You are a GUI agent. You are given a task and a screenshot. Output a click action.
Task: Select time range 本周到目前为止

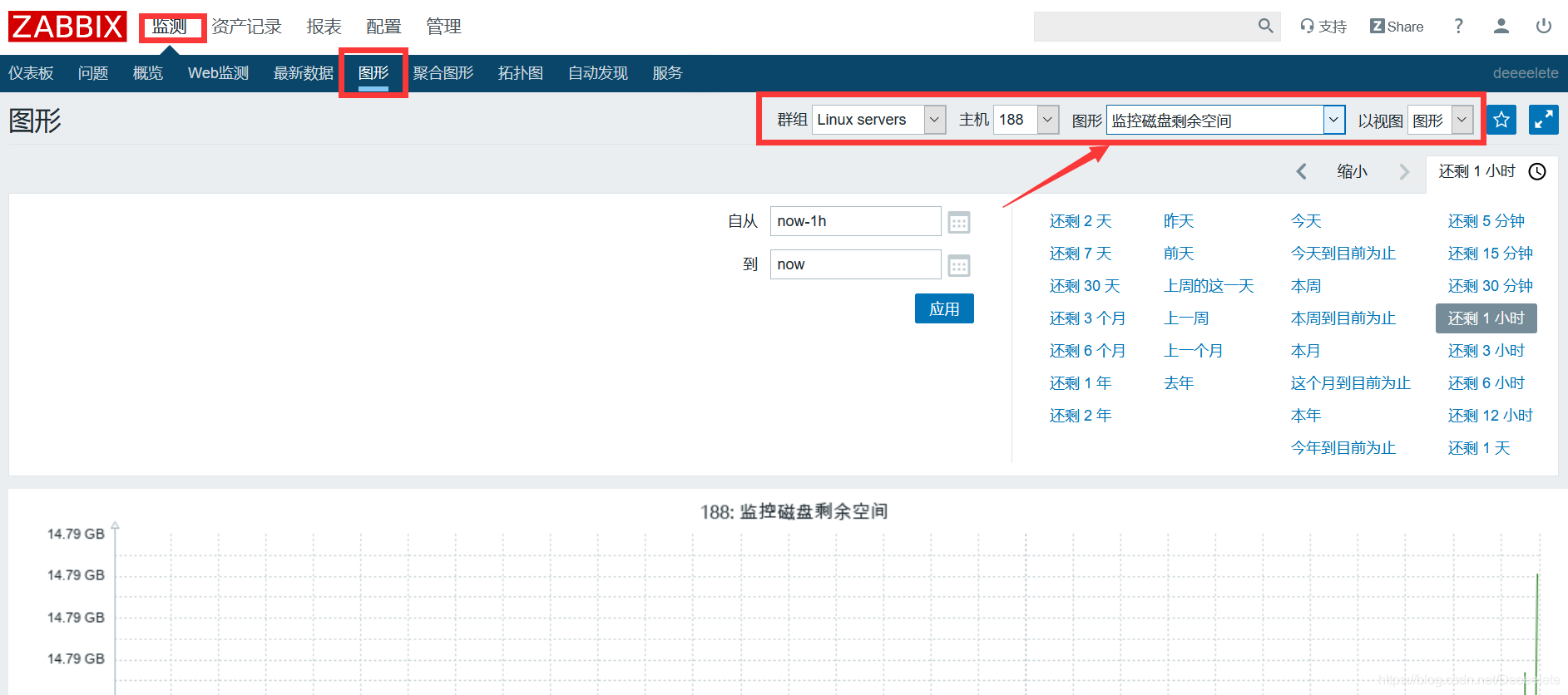click(1343, 318)
